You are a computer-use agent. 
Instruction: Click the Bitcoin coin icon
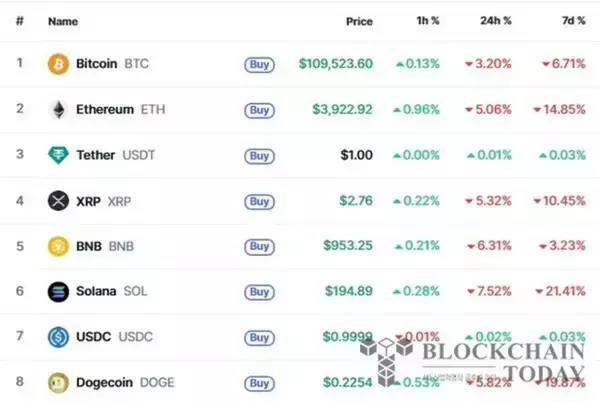(x=59, y=64)
